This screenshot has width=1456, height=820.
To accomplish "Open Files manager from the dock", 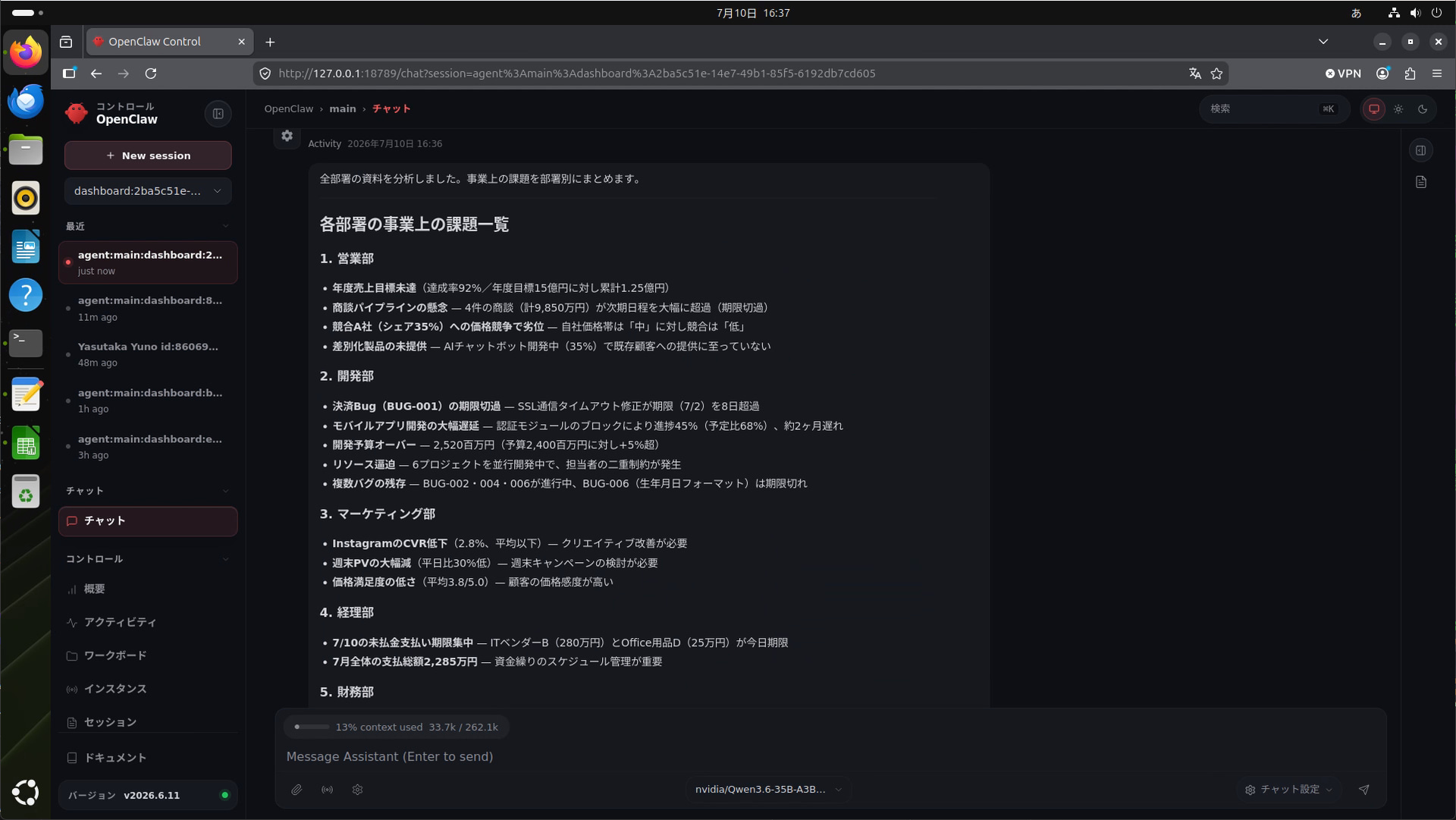I will click(26, 149).
